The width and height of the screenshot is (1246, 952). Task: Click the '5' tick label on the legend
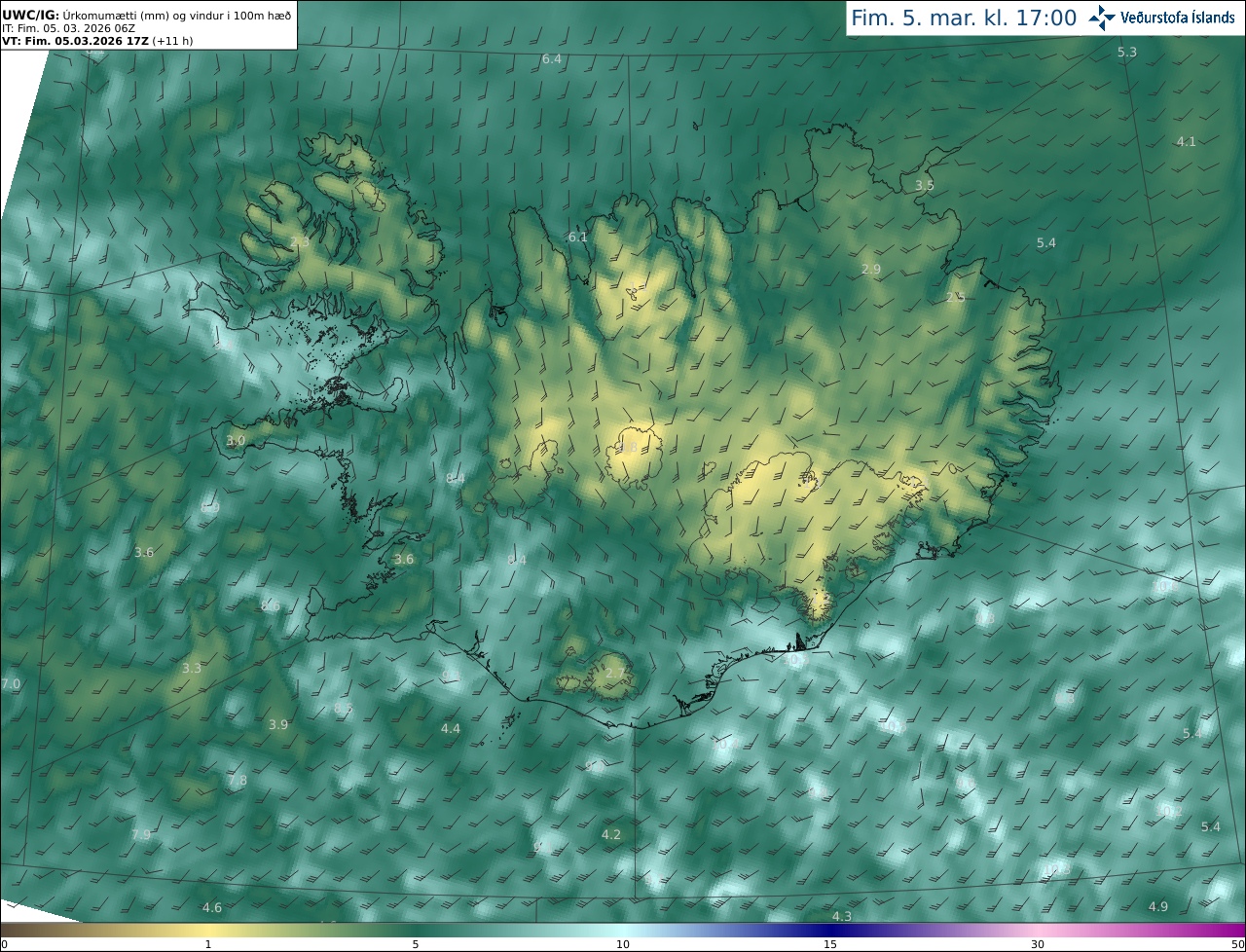click(x=416, y=944)
